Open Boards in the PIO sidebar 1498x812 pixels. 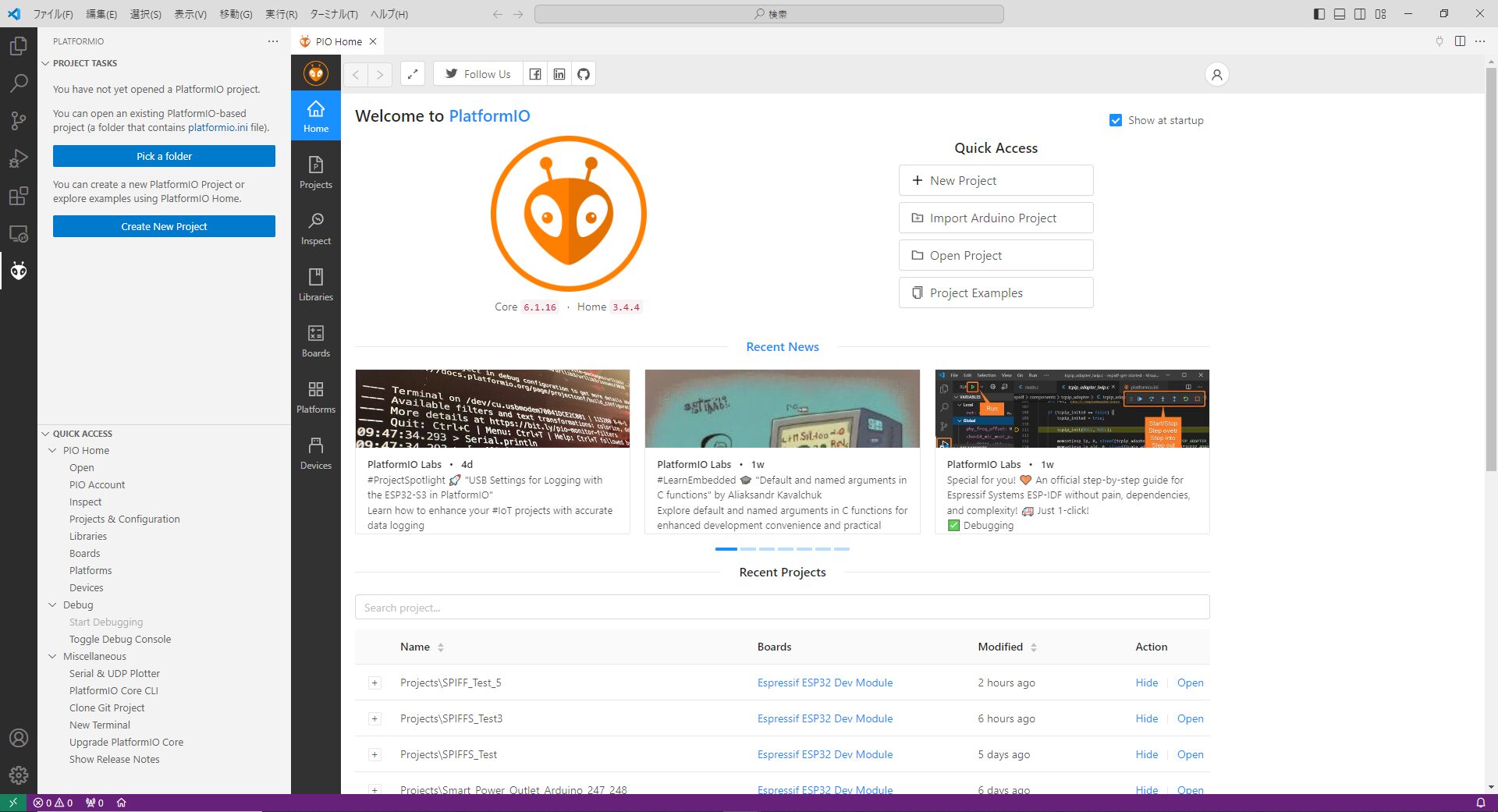315,341
